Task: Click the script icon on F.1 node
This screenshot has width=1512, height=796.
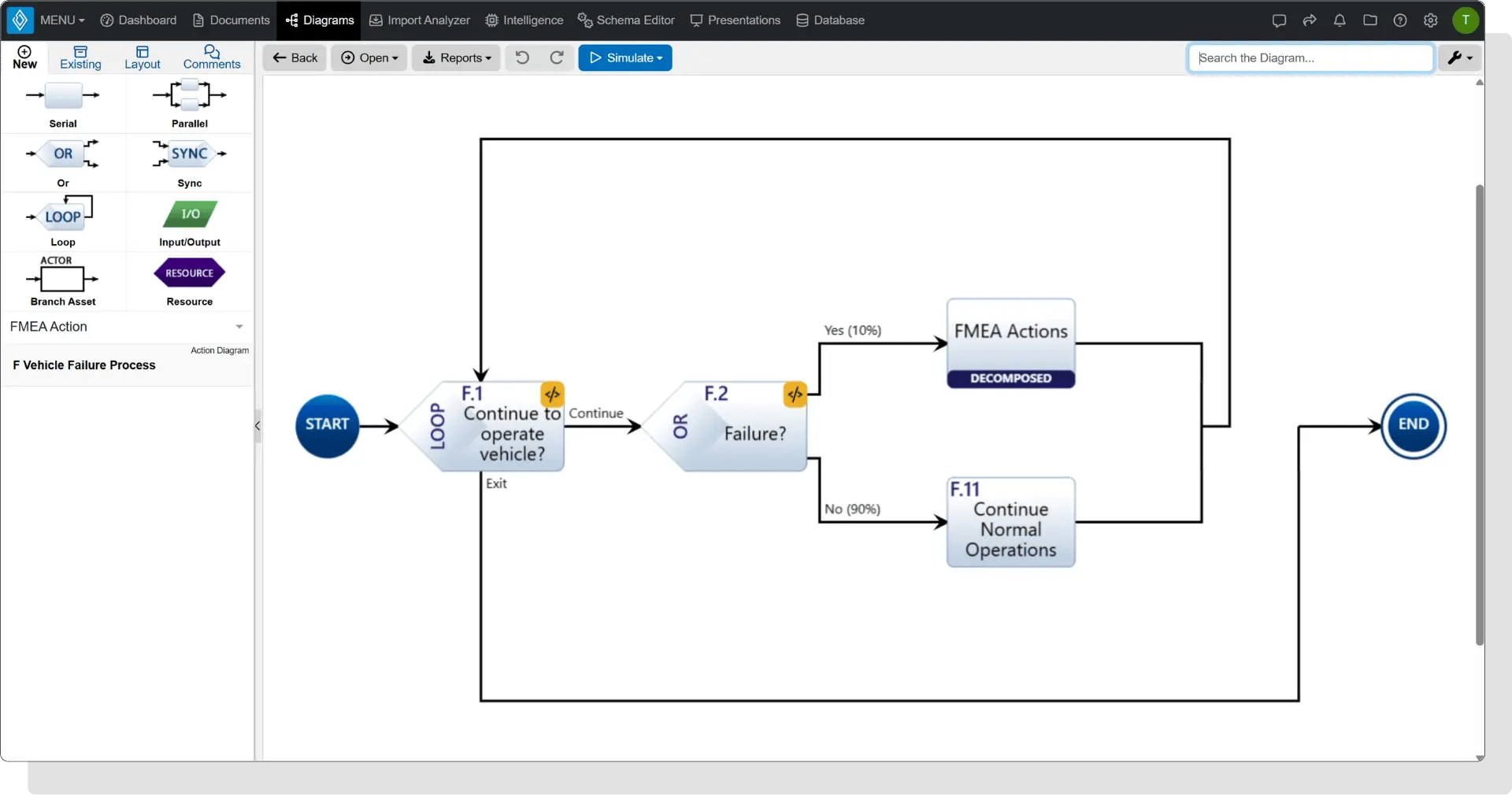Action: click(552, 394)
